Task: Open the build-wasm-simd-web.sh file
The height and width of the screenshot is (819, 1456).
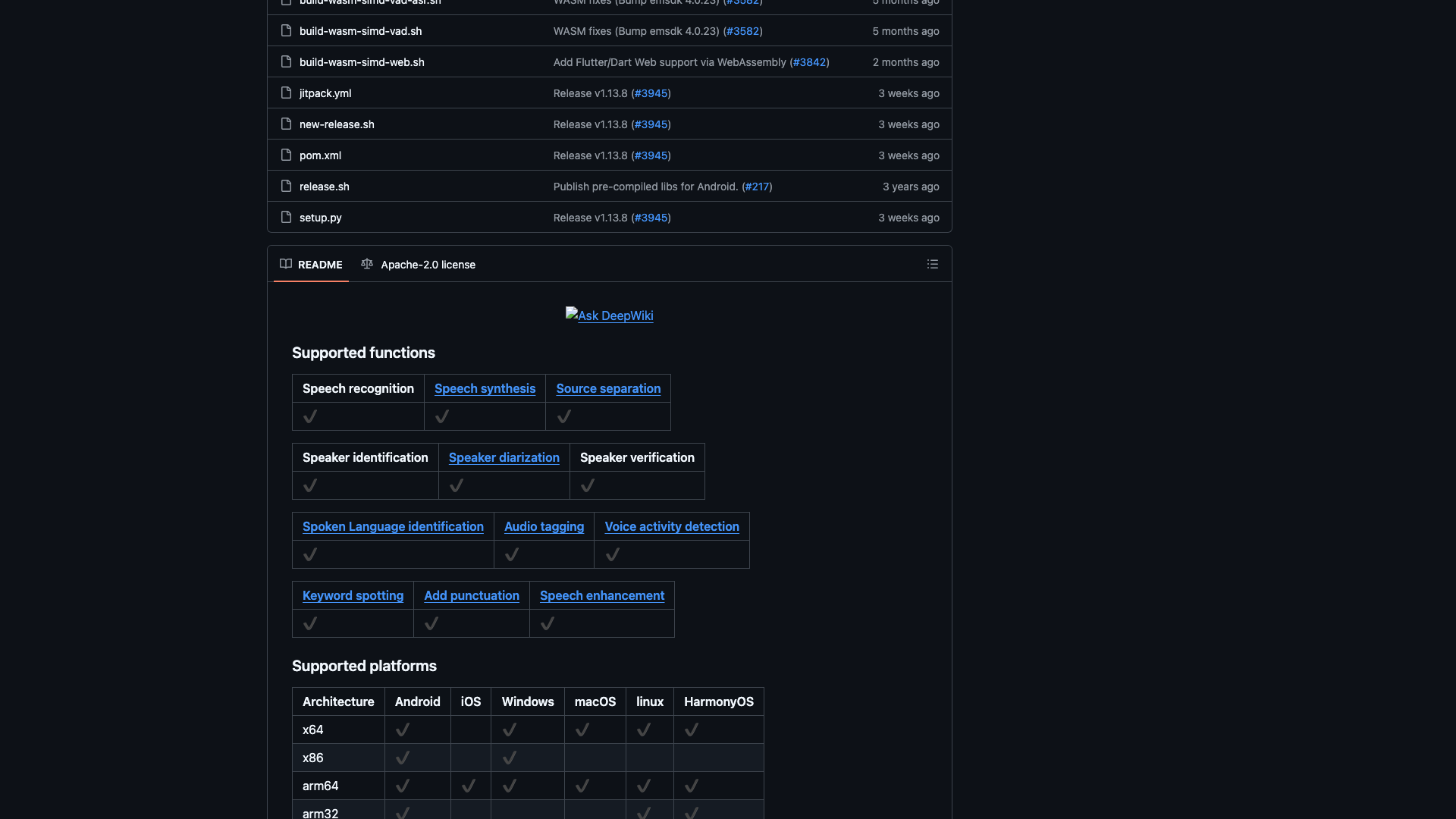Action: coord(362,62)
